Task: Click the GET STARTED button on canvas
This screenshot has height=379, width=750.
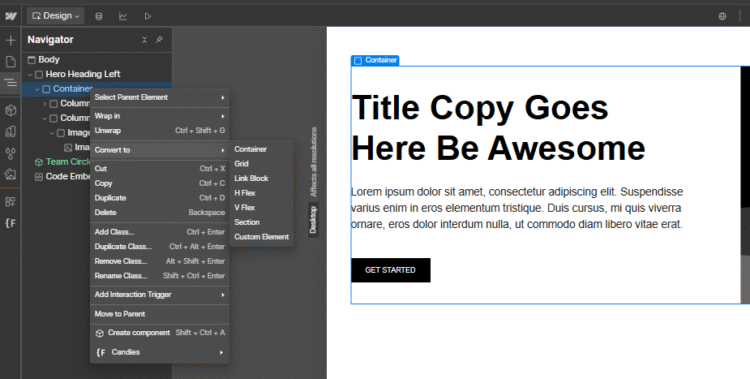Action: [x=390, y=270]
